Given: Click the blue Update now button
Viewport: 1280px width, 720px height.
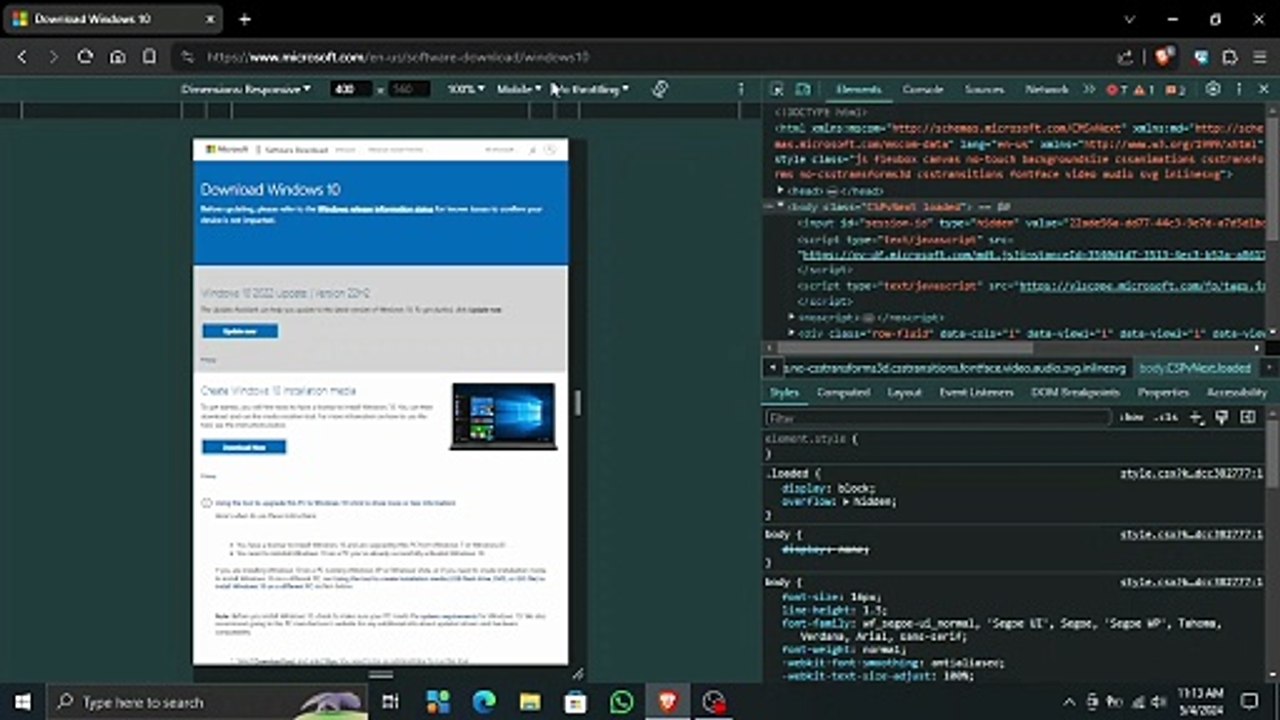Looking at the screenshot, I should [x=240, y=331].
